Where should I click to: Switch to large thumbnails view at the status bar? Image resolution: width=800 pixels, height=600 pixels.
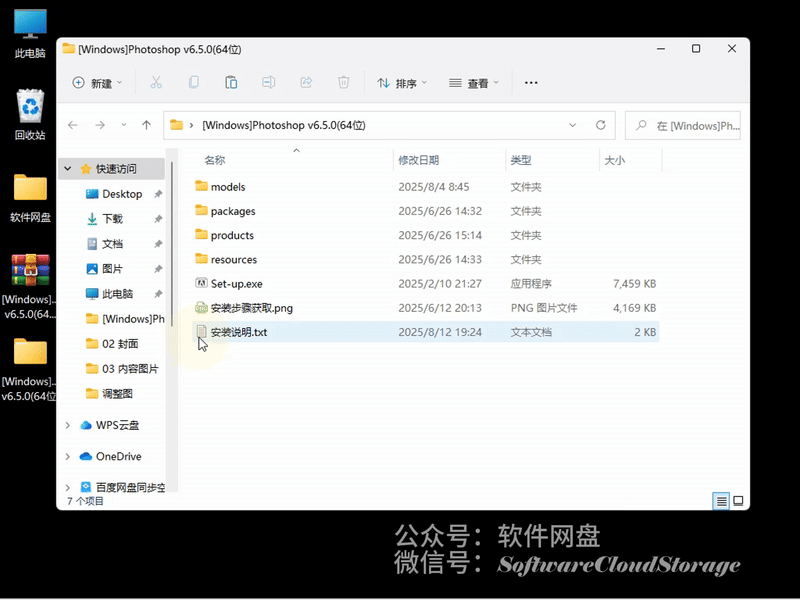(738, 501)
